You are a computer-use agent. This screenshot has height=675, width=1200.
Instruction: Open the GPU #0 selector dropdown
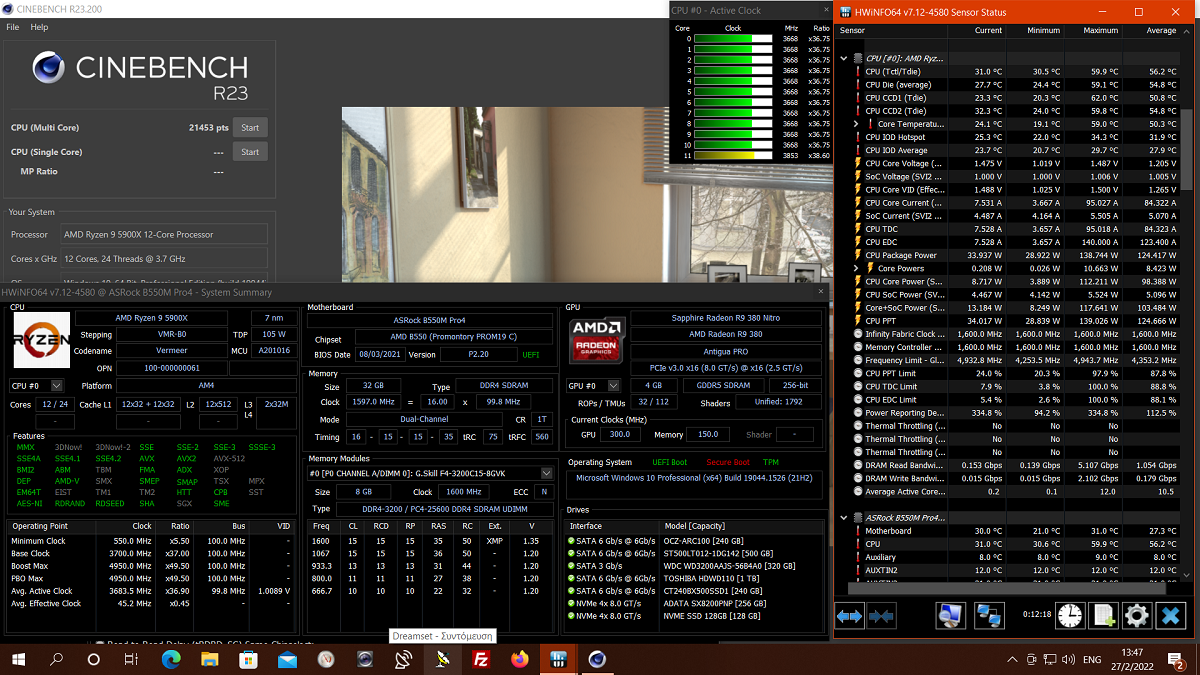[x=595, y=385]
